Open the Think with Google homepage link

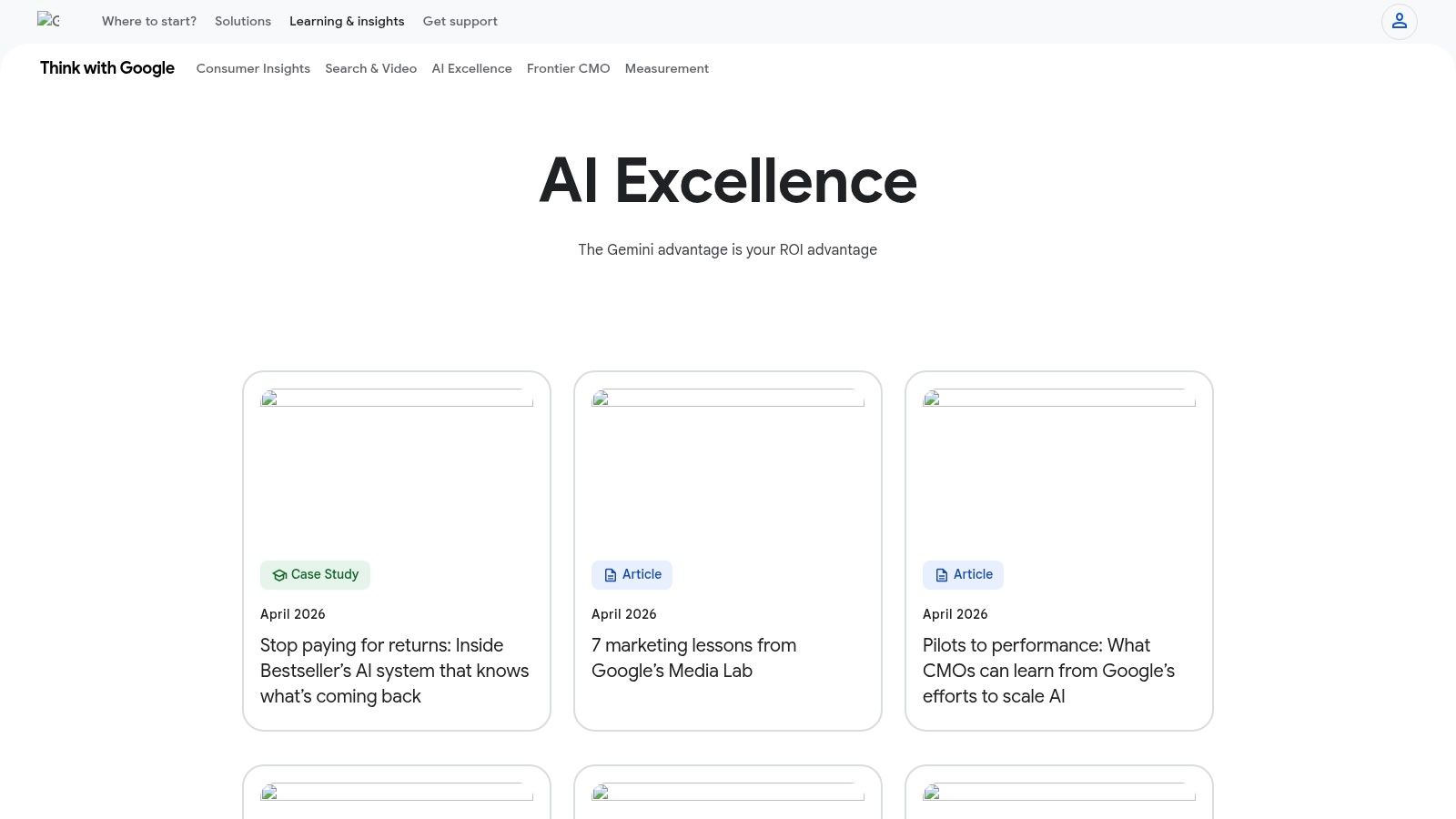(106, 68)
